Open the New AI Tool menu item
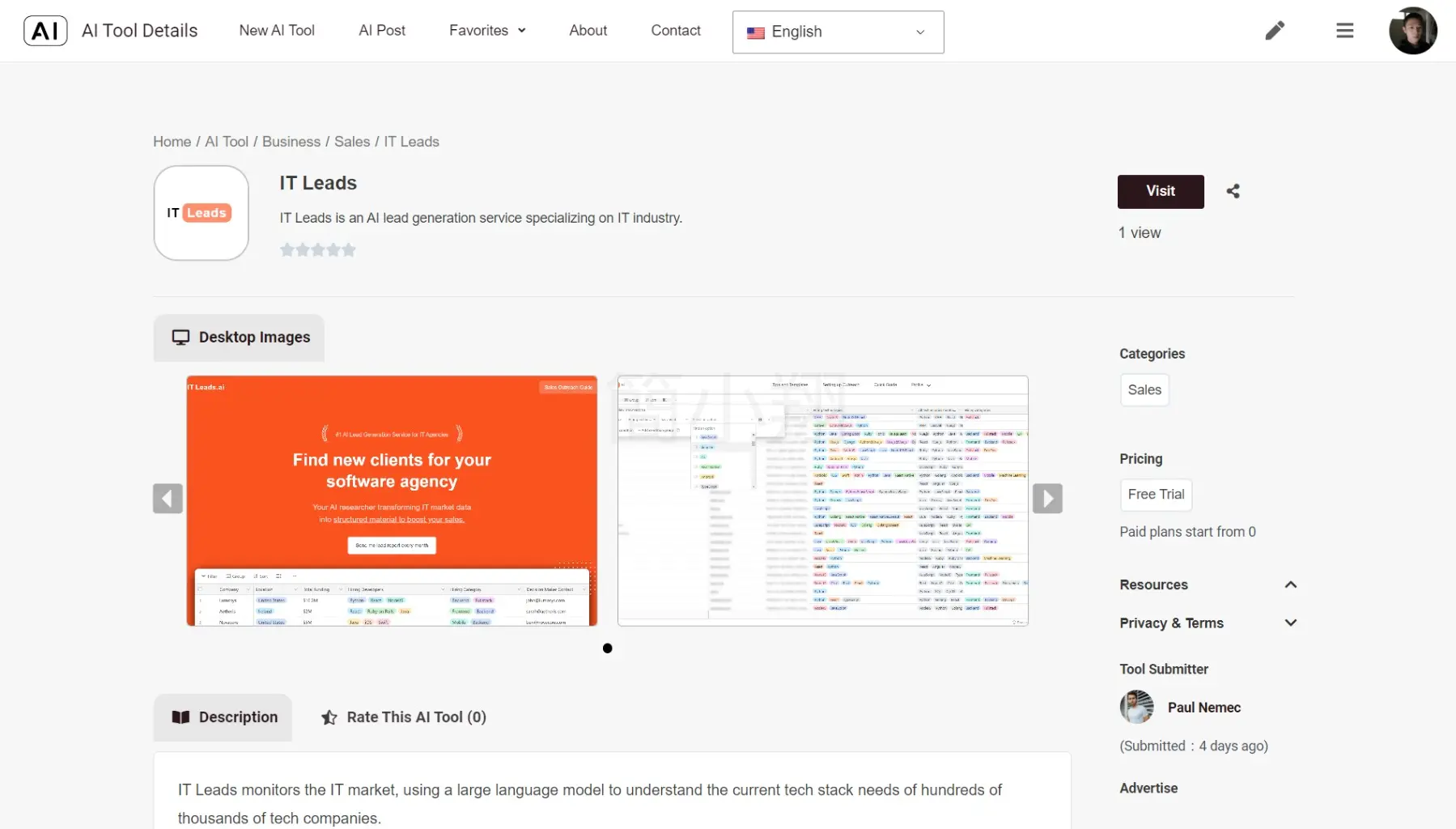 click(x=277, y=31)
